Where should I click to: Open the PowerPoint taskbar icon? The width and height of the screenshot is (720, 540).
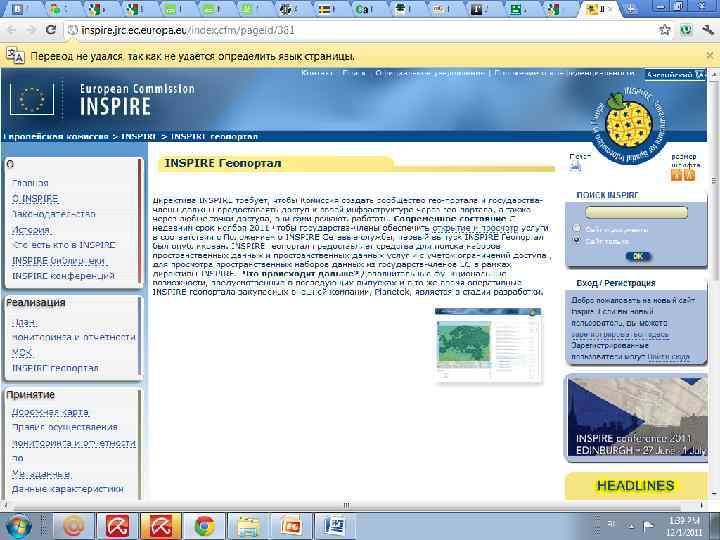click(x=291, y=526)
